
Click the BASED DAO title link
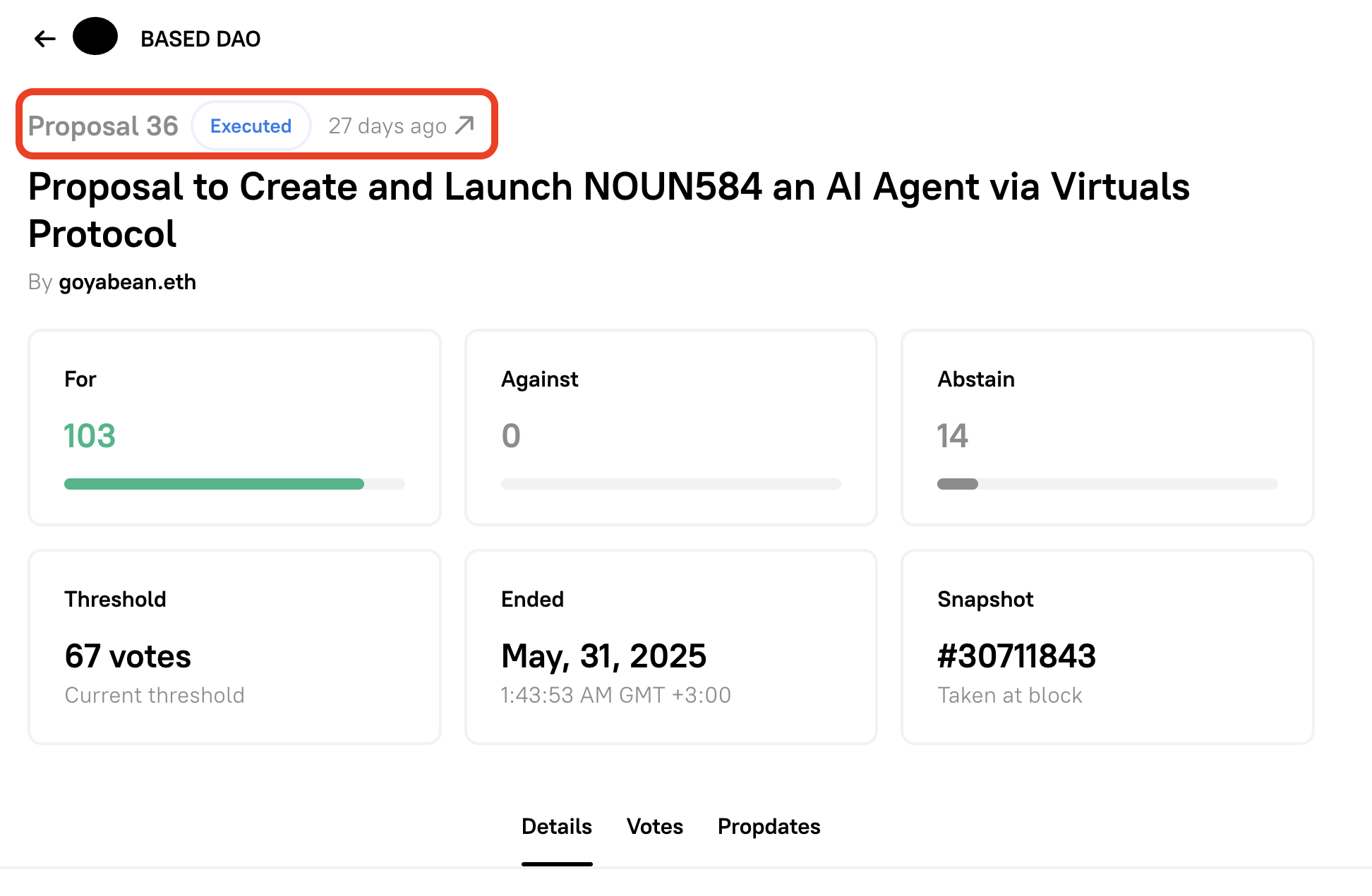click(200, 39)
